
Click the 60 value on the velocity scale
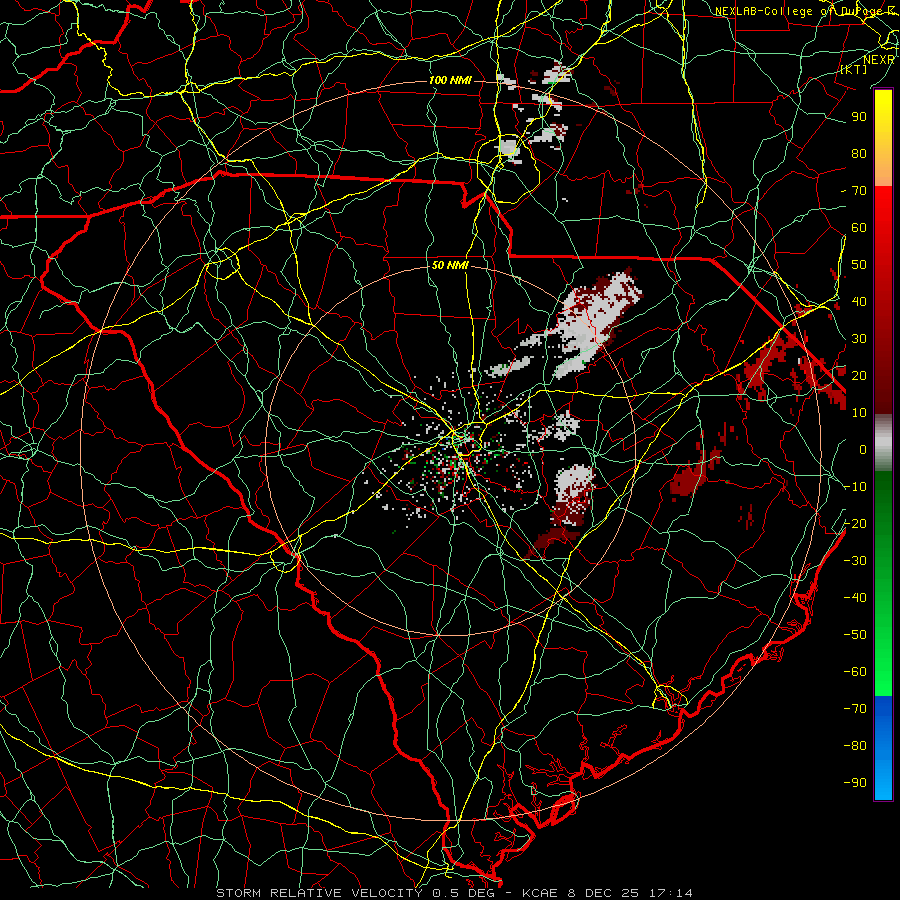(859, 228)
